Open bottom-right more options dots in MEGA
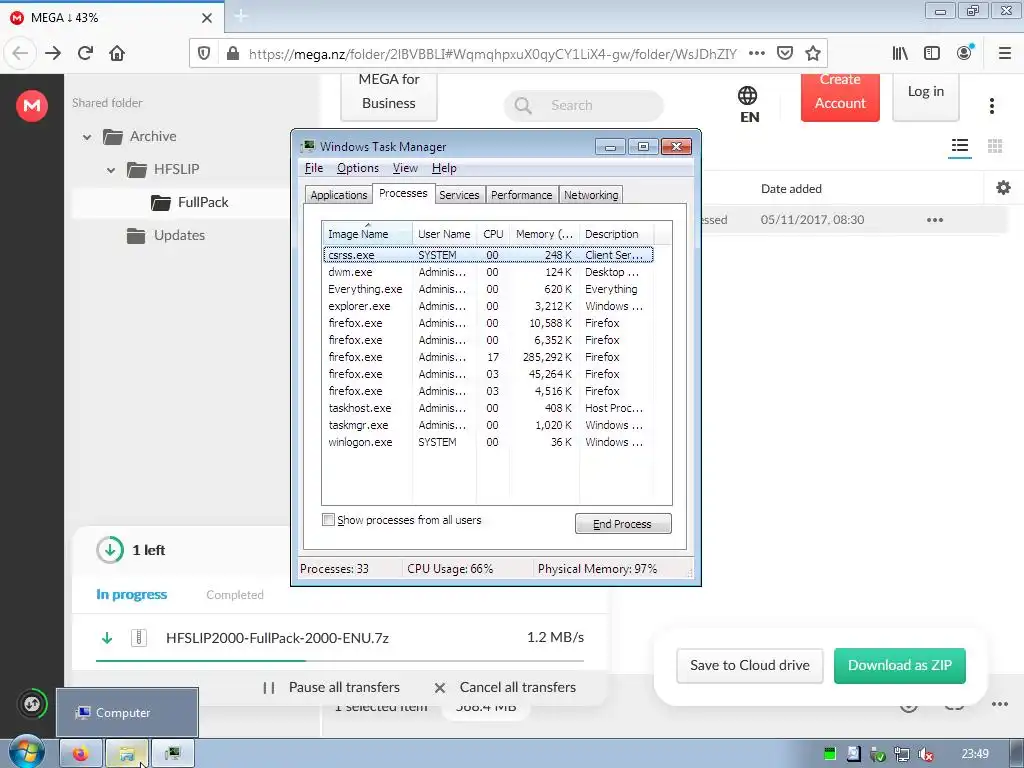The height and width of the screenshot is (768, 1024). (1000, 704)
